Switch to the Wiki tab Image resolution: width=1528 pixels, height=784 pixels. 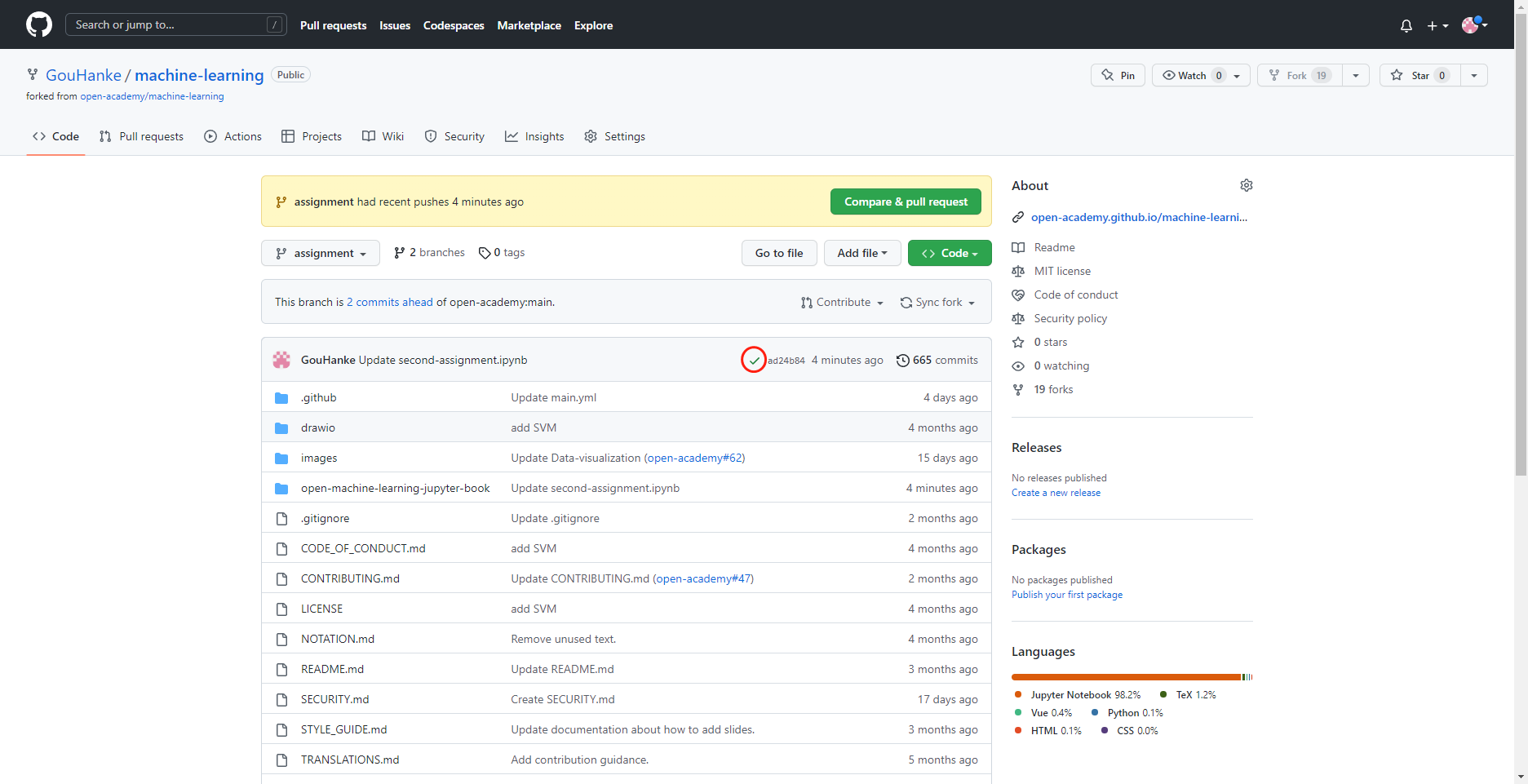pyautogui.click(x=383, y=136)
